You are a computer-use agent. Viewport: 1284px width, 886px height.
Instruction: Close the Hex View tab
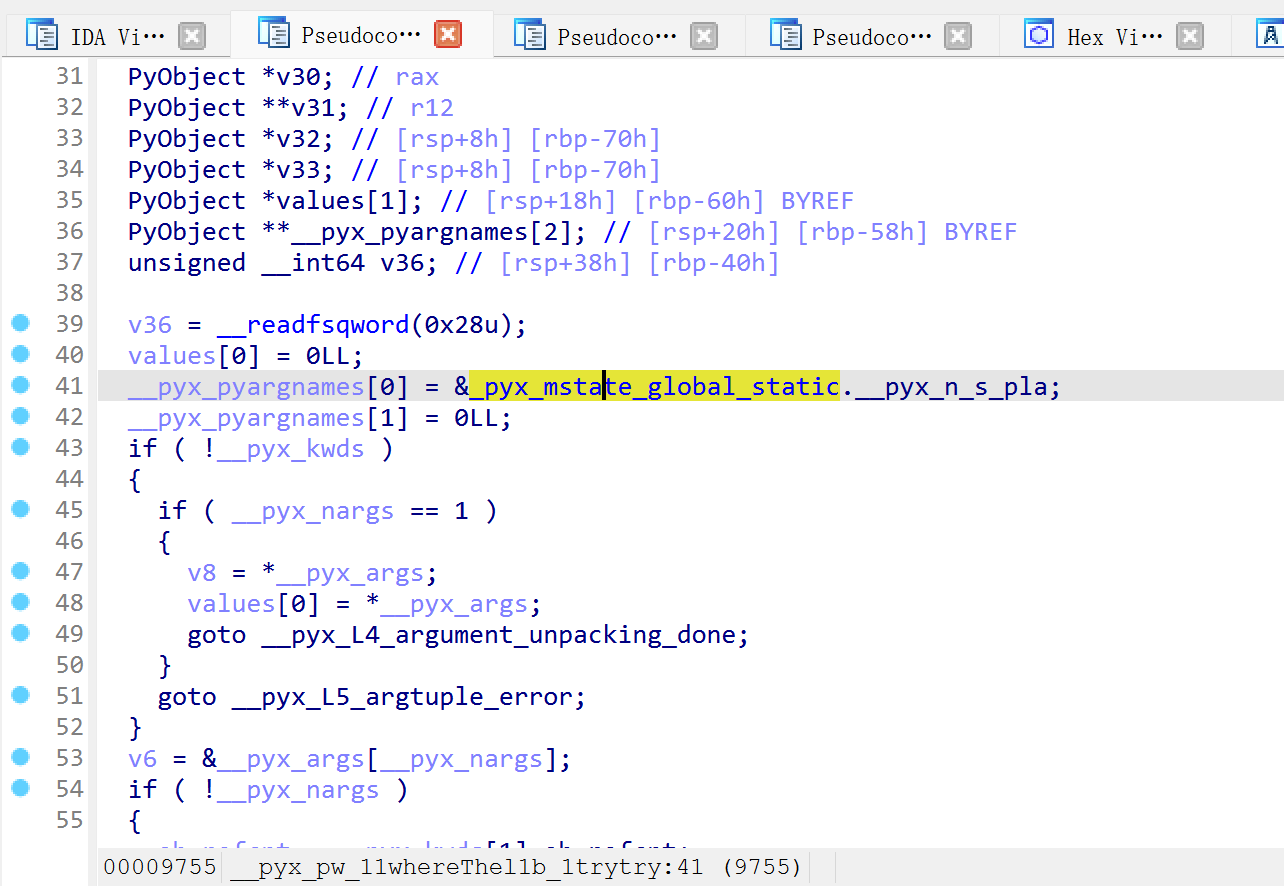pos(1189,37)
